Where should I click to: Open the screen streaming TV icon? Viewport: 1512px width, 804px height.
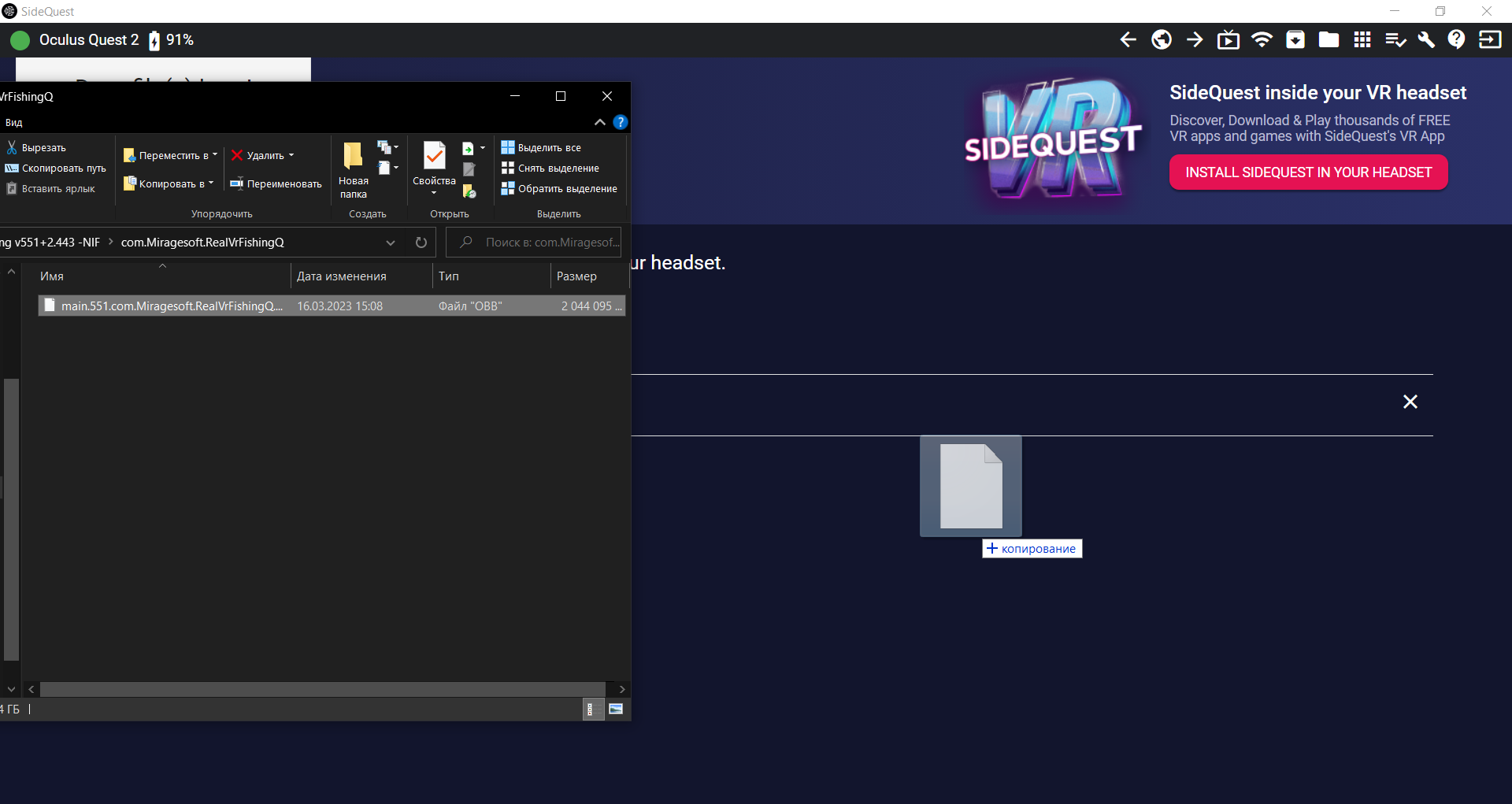tap(1228, 40)
